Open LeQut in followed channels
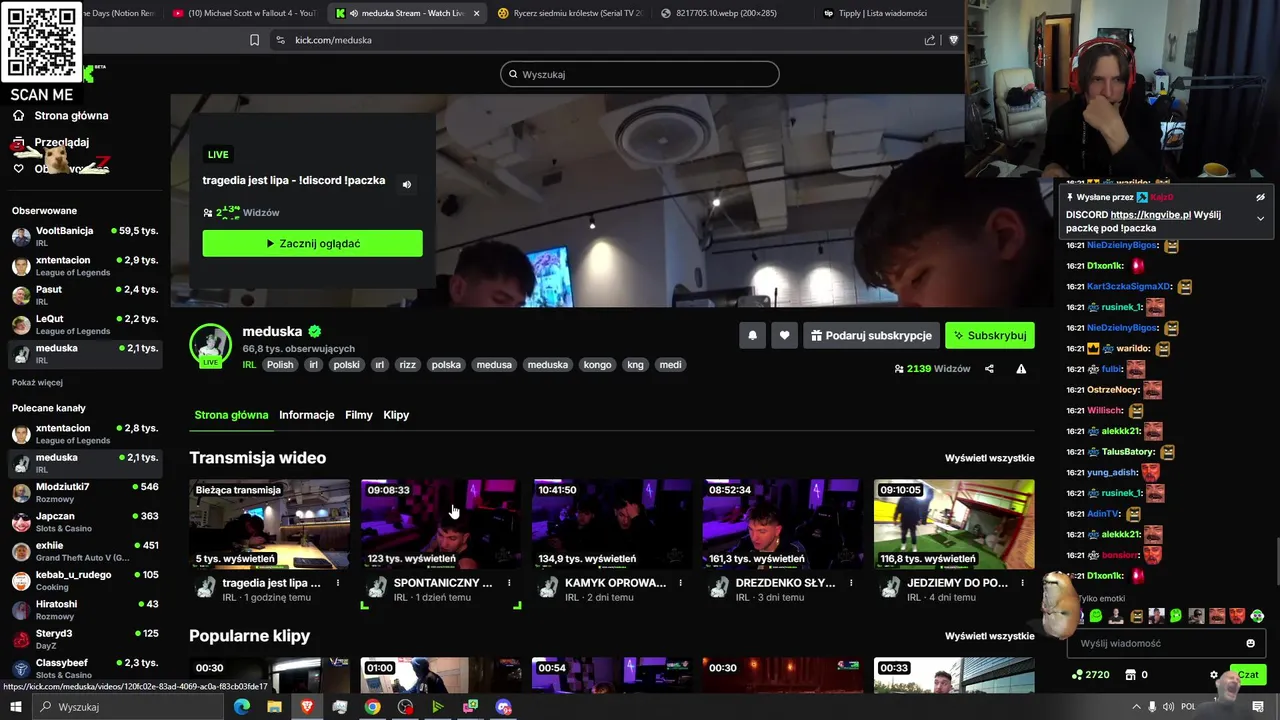The height and width of the screenshot is (720, 1280). [x=84, y=324]
